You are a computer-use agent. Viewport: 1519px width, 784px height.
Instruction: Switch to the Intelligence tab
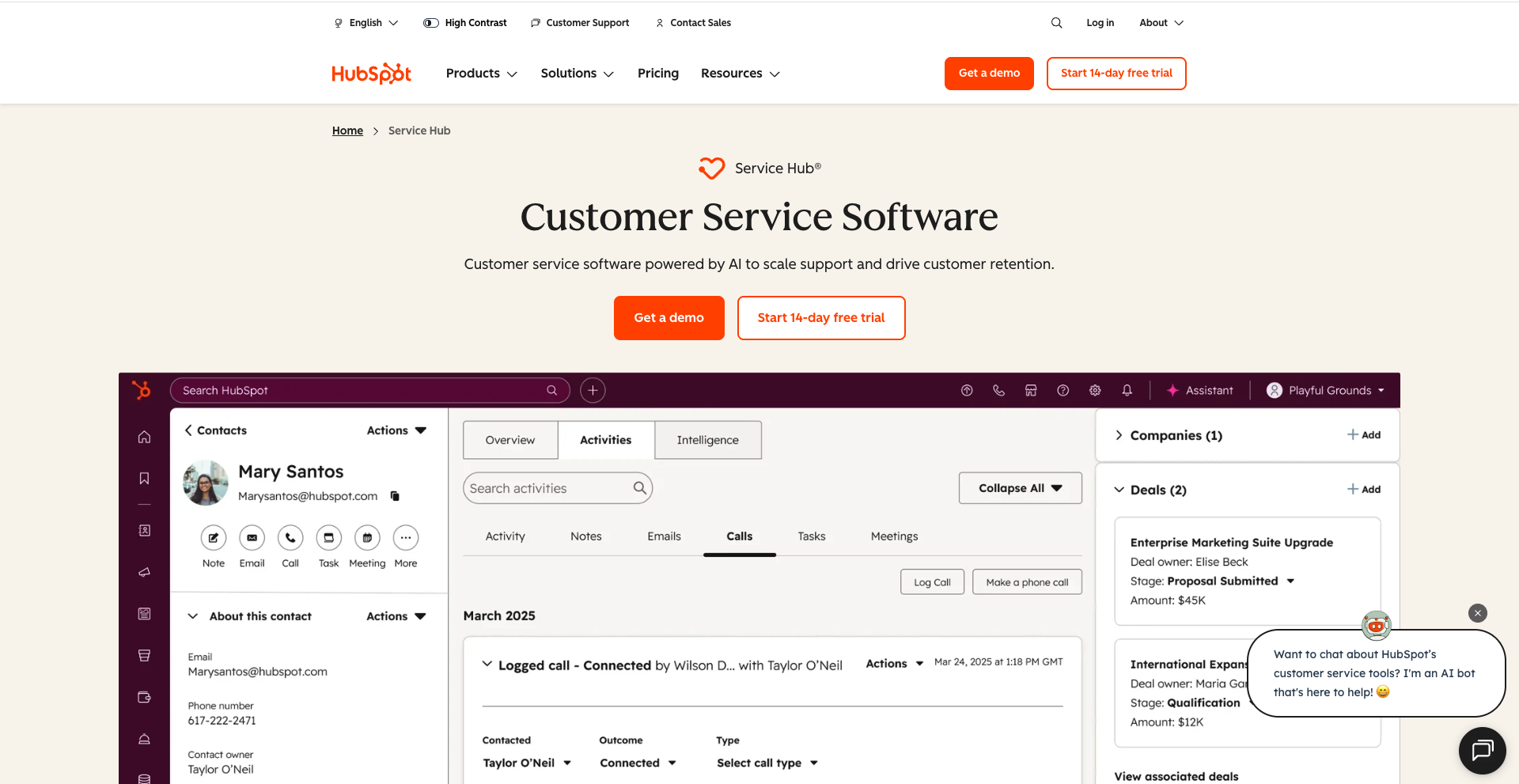707,440
